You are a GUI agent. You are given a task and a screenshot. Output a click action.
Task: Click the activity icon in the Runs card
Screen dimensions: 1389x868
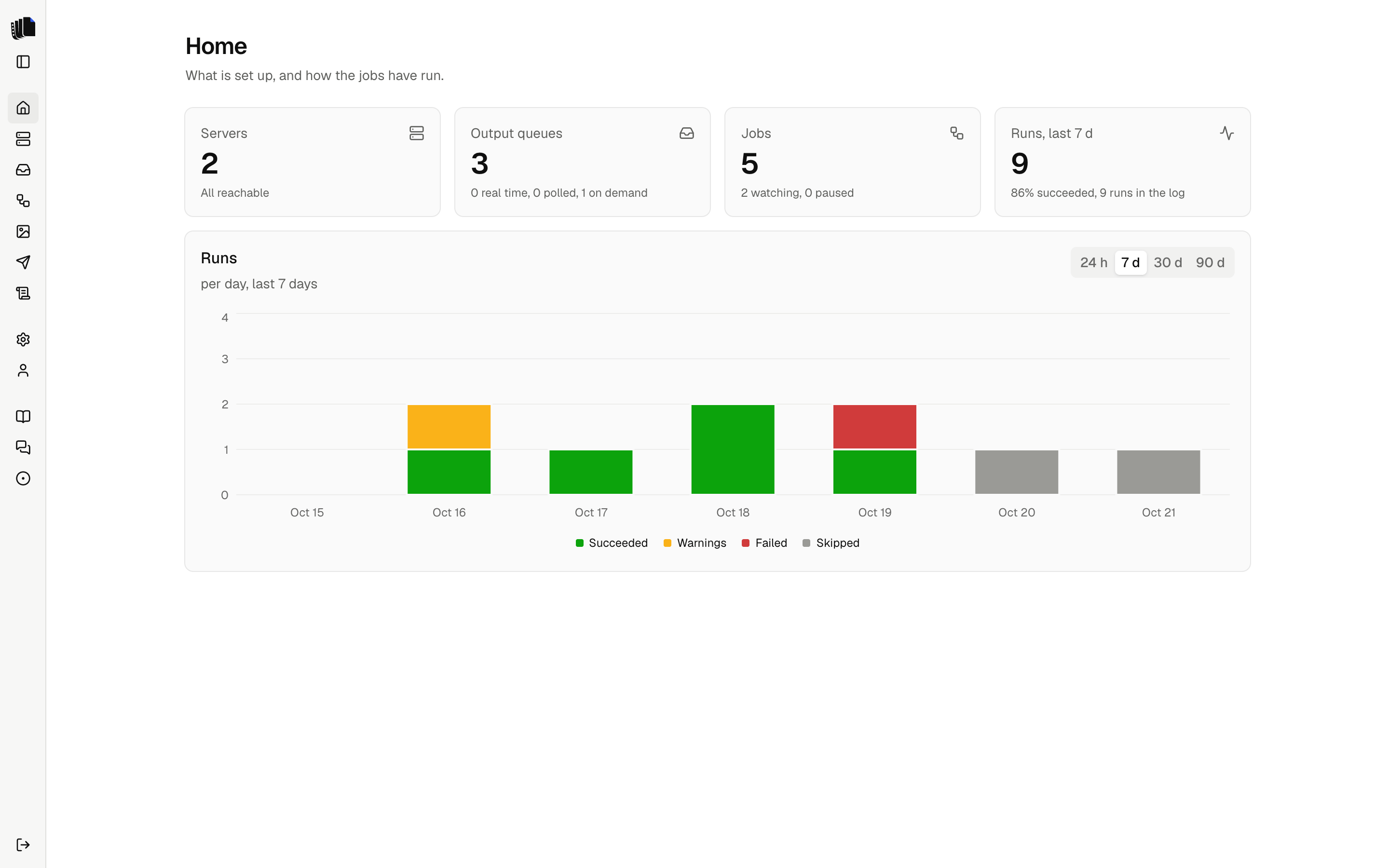(1226, 133)
